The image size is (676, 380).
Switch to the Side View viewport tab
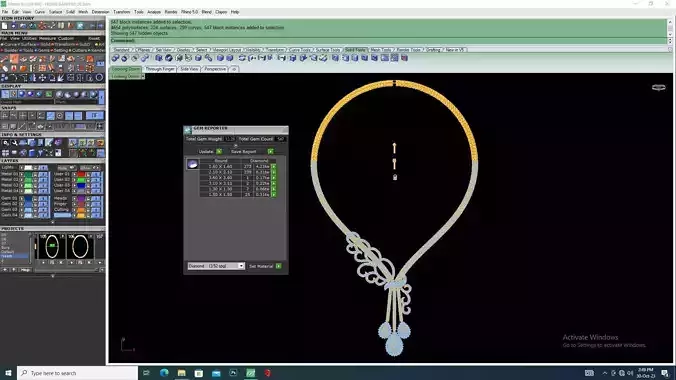point(189,69)
